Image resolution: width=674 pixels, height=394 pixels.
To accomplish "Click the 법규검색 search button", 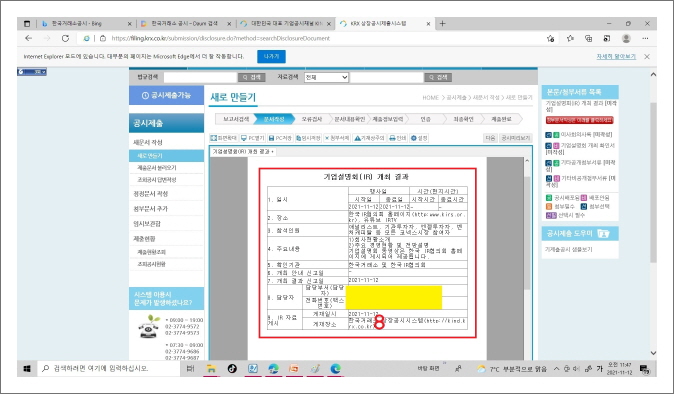I will [x=251, y=77].
